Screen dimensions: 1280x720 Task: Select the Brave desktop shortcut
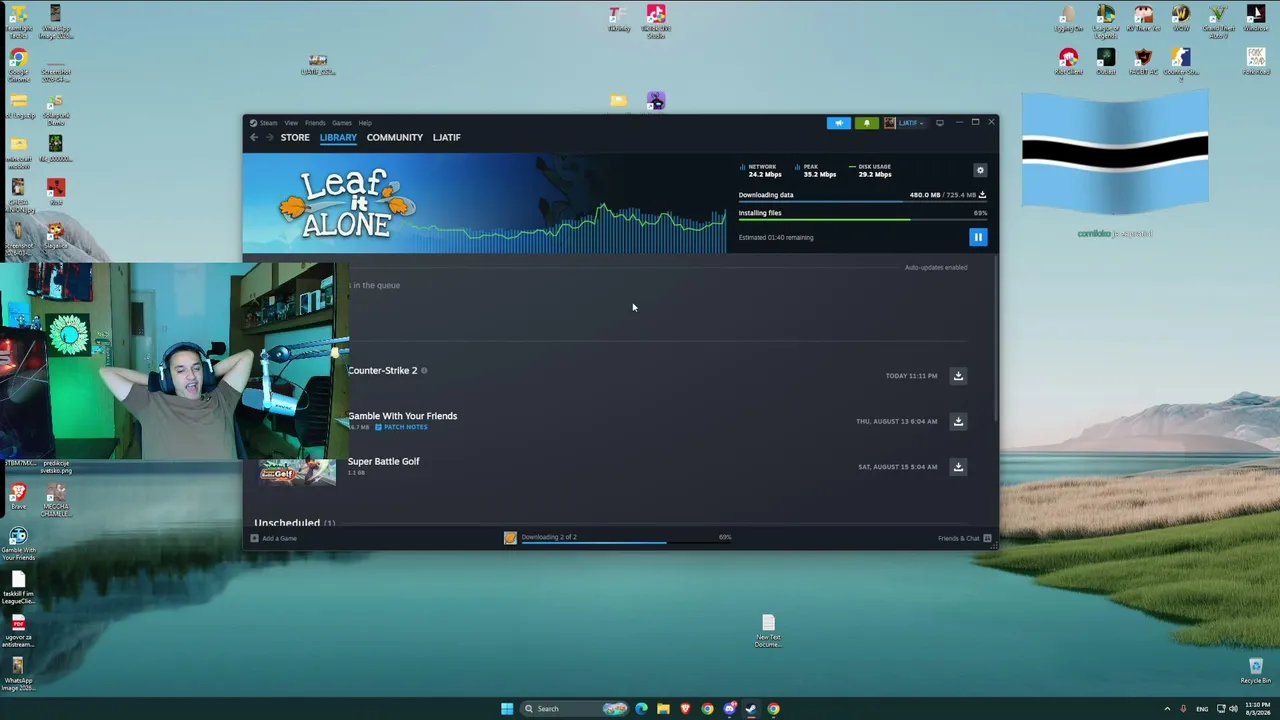(18, 496)
